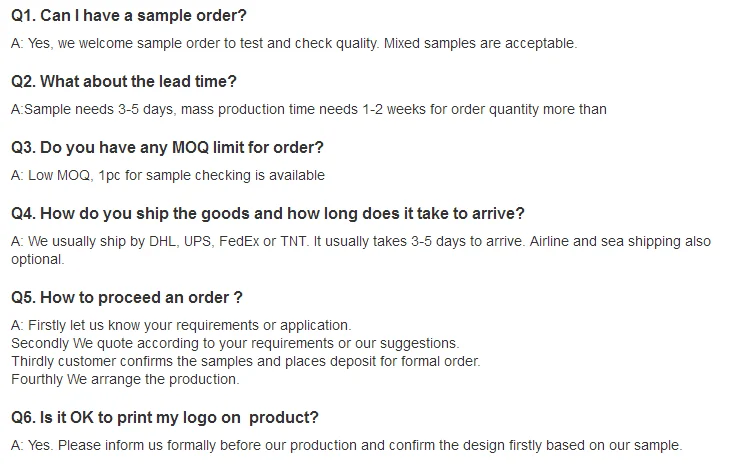
Task: Click the Q3 MOQ limit question heading
Action: coord(167,148)
